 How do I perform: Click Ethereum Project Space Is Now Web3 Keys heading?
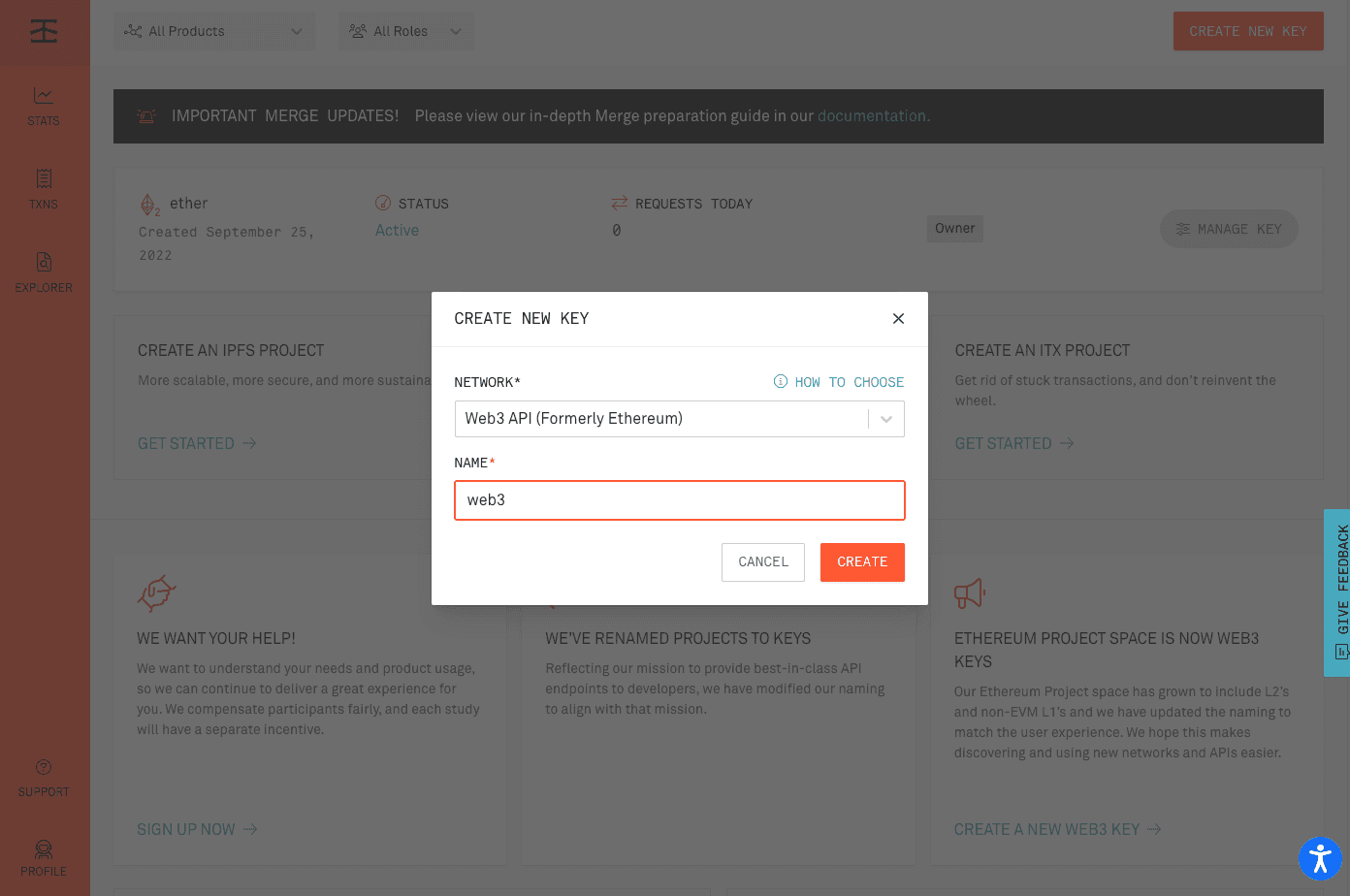(x=1107, y=650)
